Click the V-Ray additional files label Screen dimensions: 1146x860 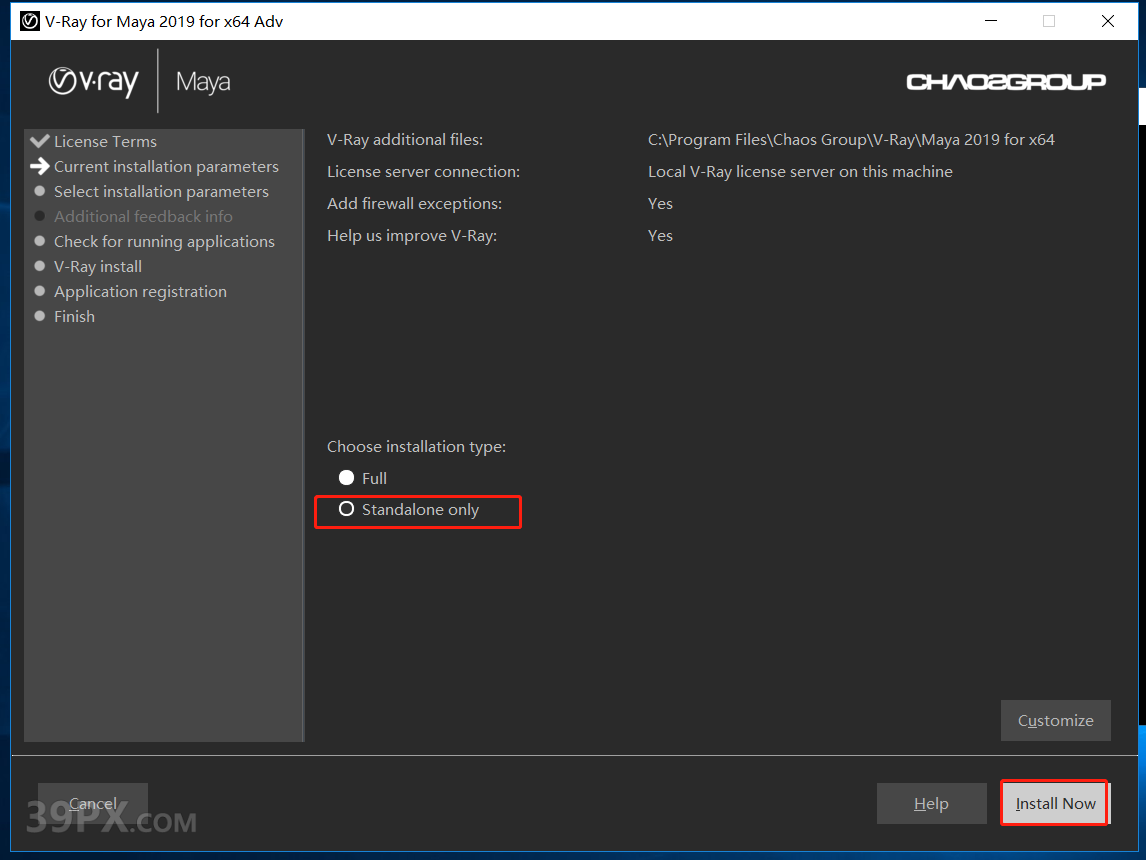(405, 140)
